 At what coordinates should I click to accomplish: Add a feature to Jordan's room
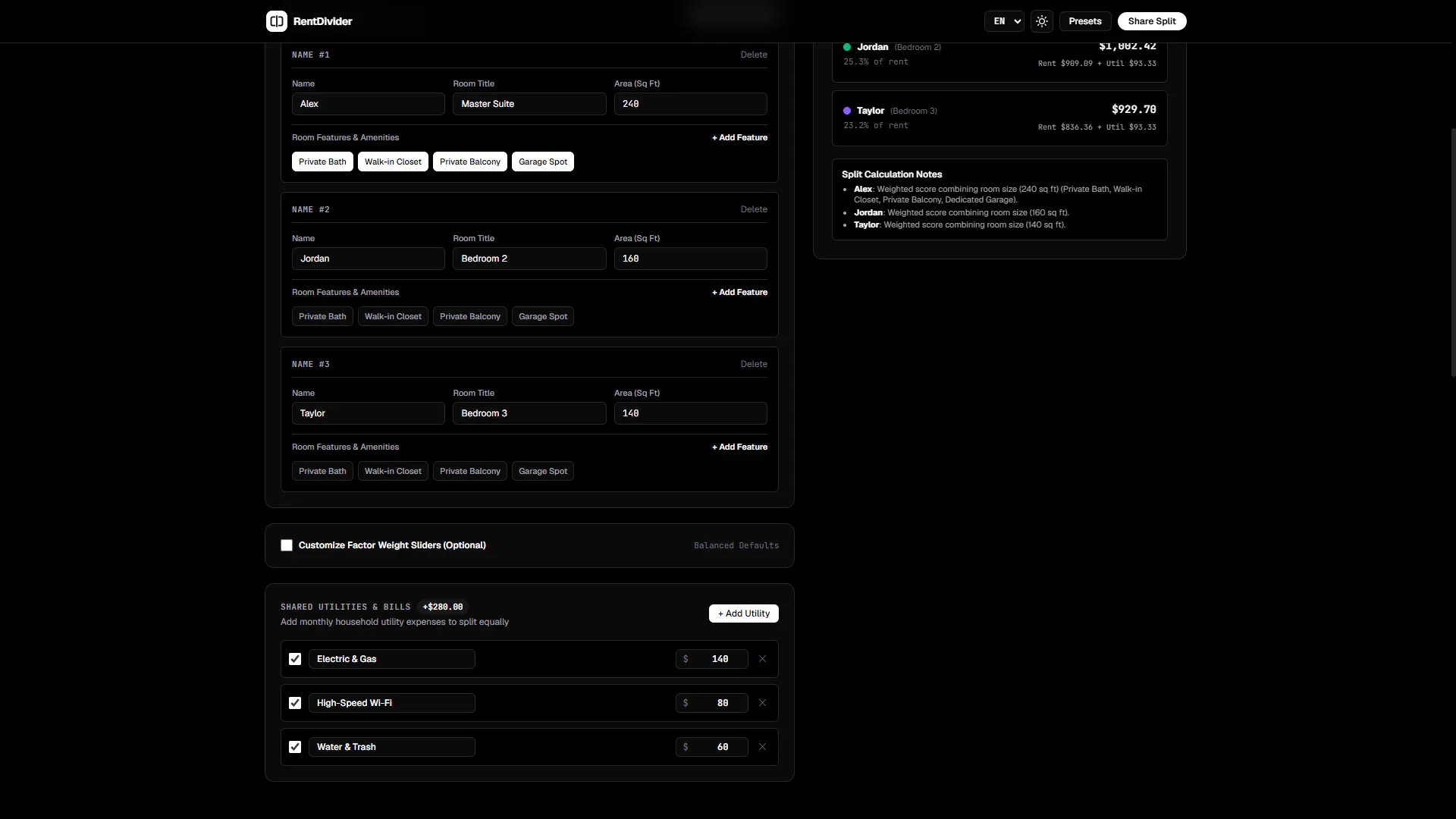pyautogui.click(x=739, y=292)
